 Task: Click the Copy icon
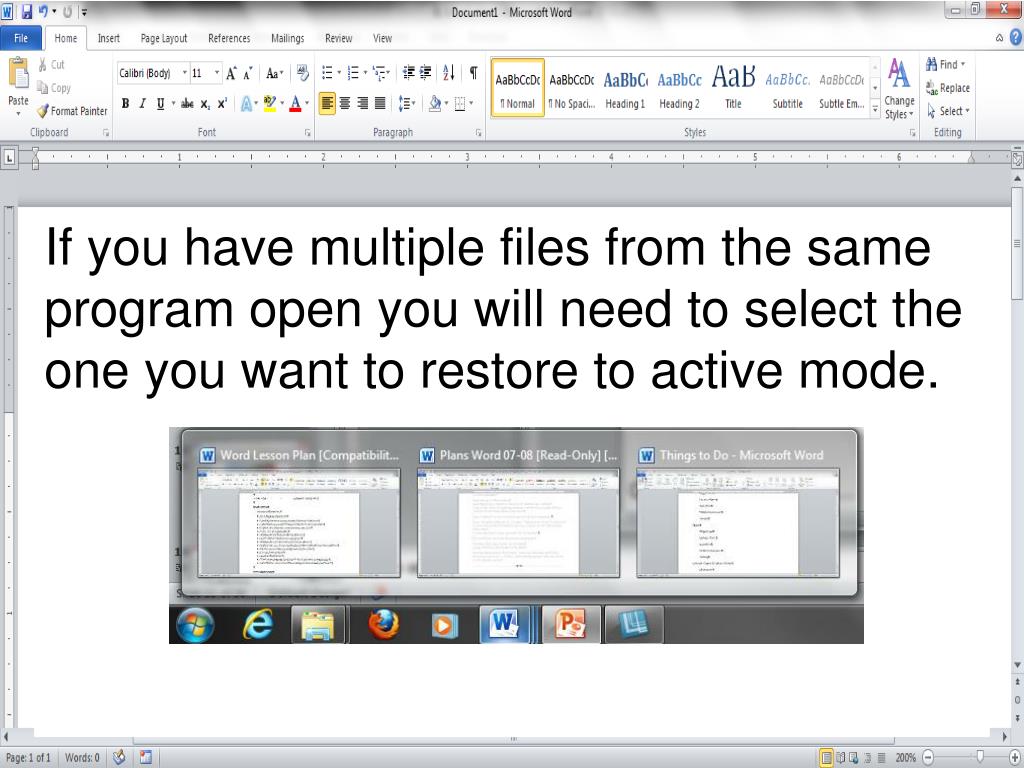click(x=43, y=88)
